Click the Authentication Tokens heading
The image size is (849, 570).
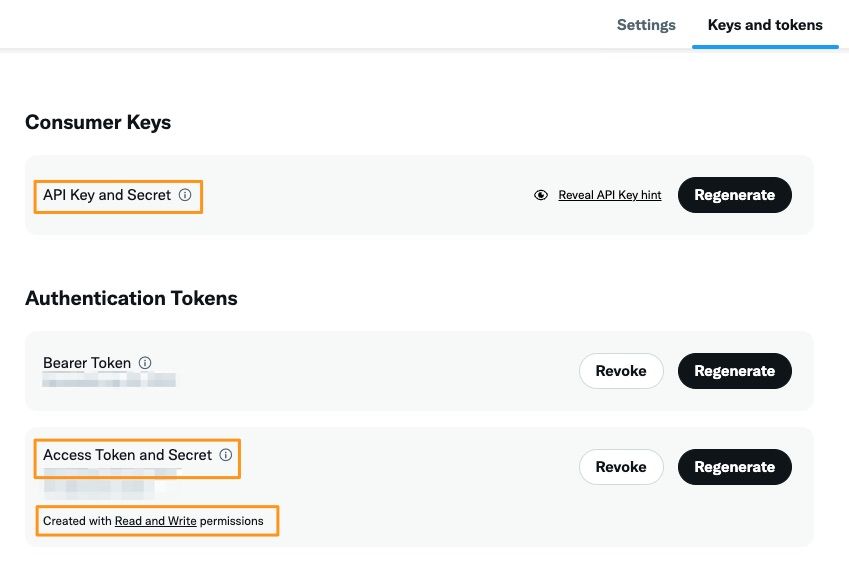pos(131,298)
